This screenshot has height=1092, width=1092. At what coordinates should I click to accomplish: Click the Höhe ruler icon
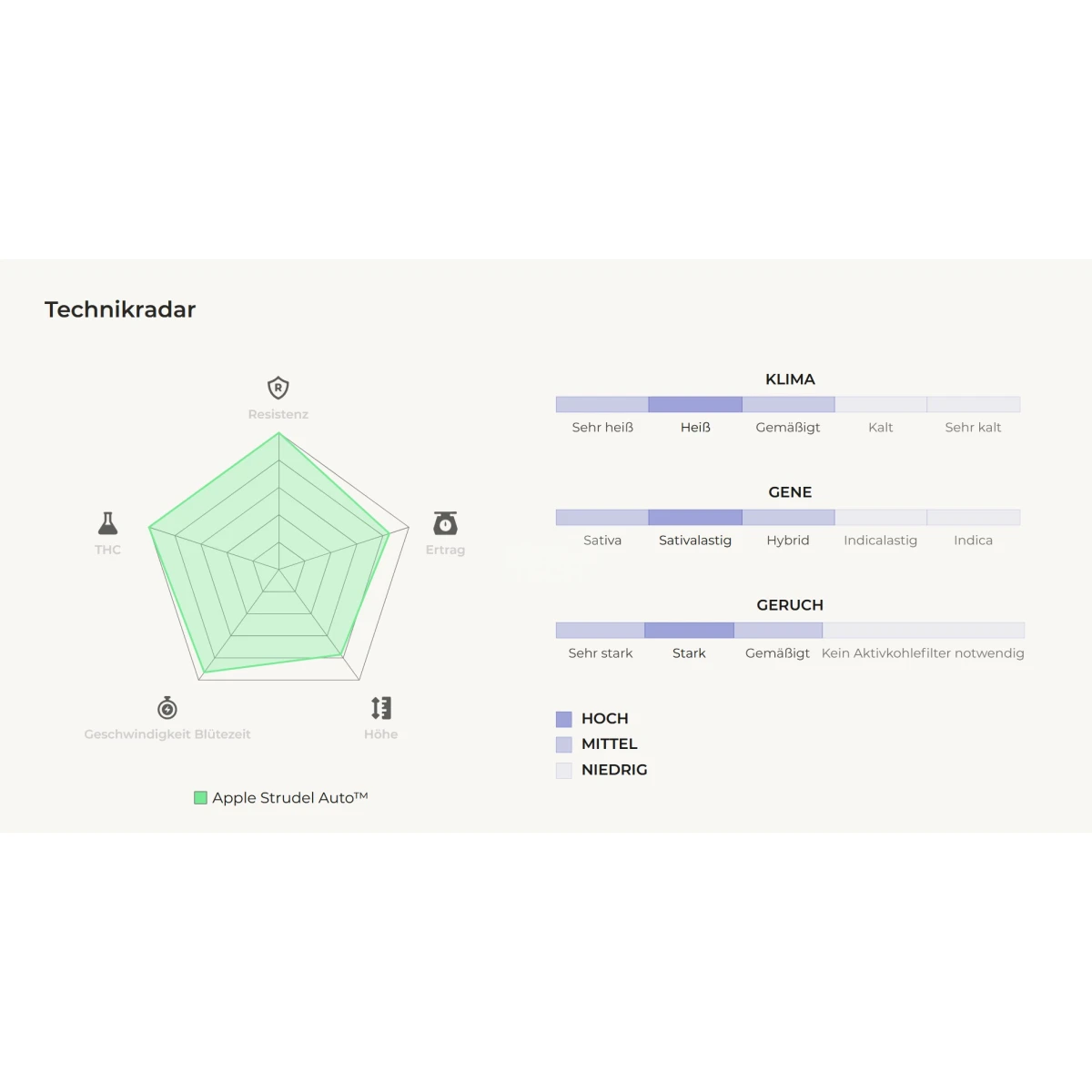pos(381,708)
